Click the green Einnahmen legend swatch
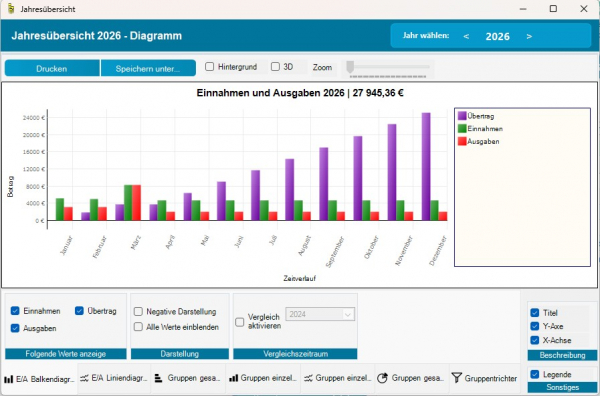Image resolution: width=600 pixels, height=396 pixels. click(462, 128)
